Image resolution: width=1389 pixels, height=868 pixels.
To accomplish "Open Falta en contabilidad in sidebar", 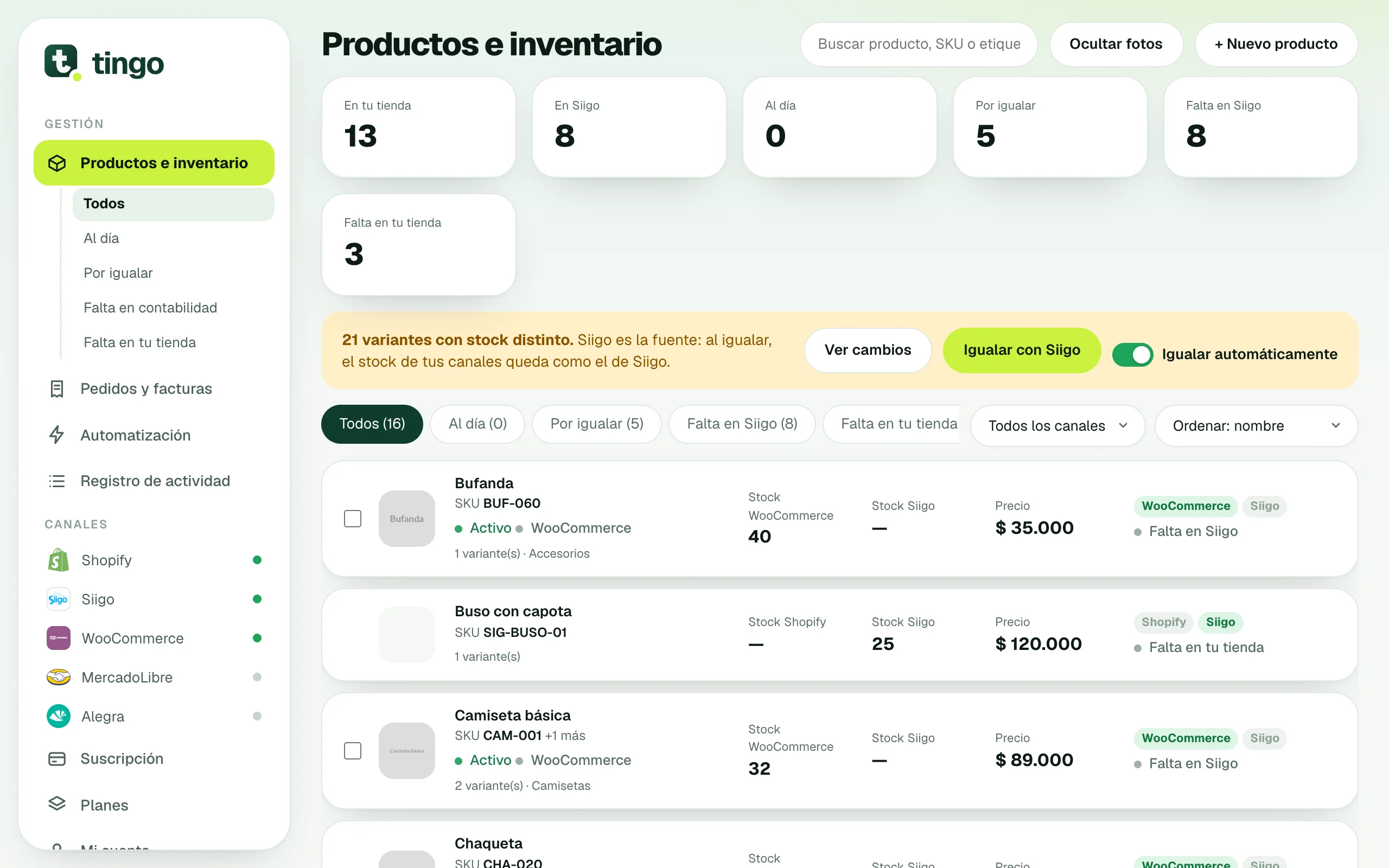I will (150, 308).
